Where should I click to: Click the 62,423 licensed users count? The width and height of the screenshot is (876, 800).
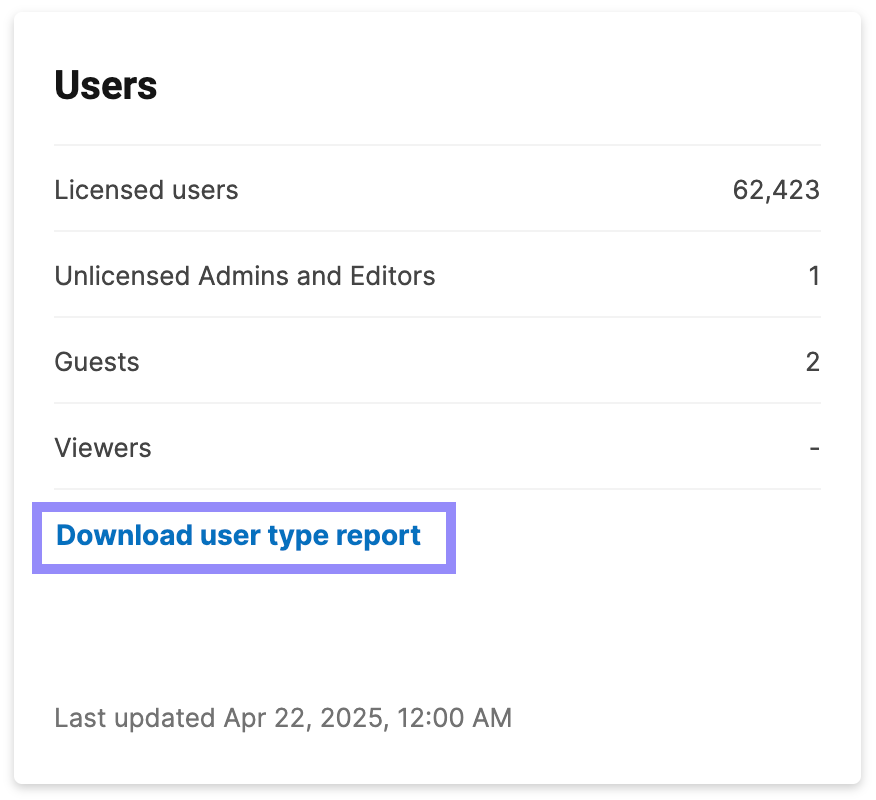[x=776, y=190]
